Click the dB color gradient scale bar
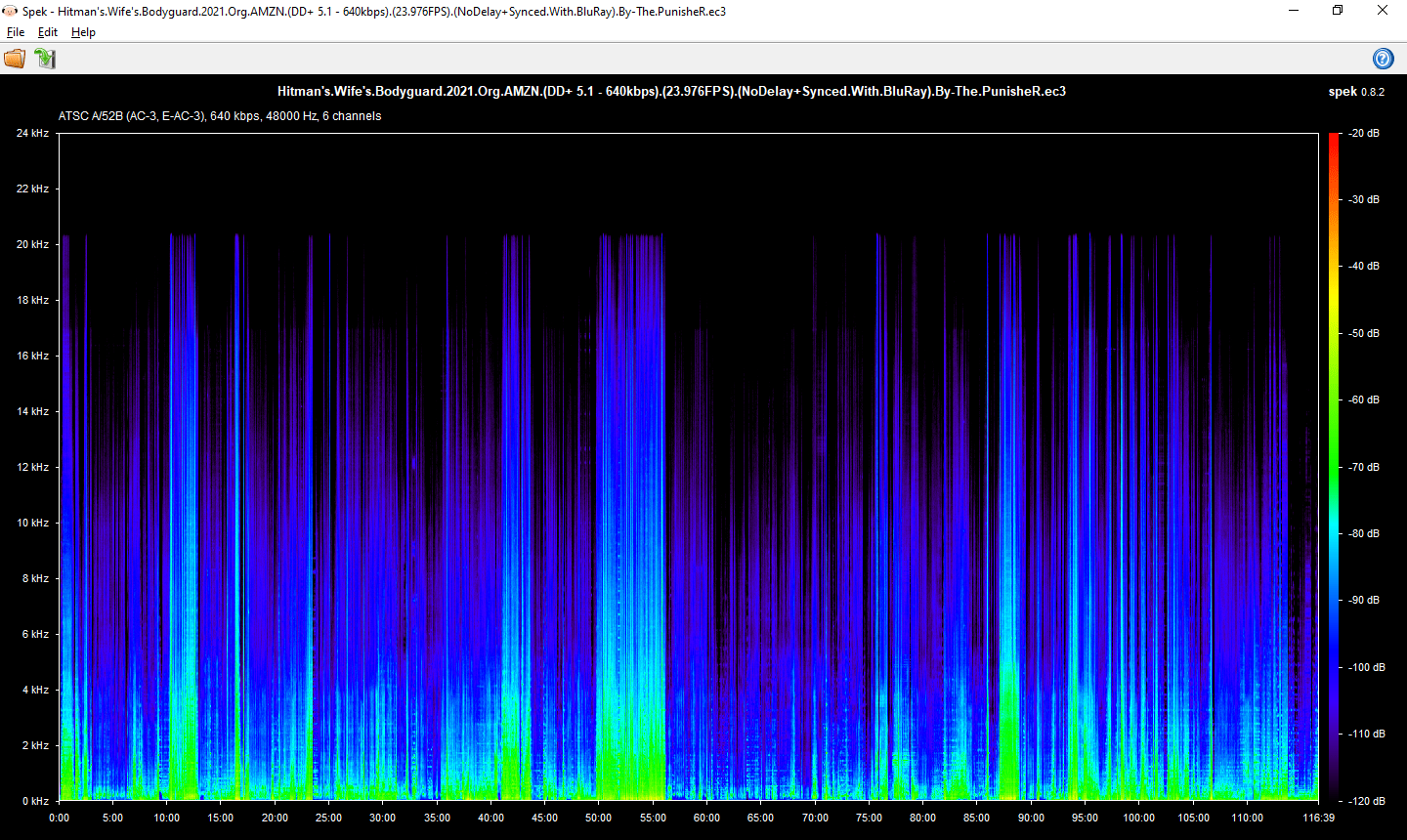Image resolution: width=1407 pixels, height=840 pixels. tap(1334, 467)
